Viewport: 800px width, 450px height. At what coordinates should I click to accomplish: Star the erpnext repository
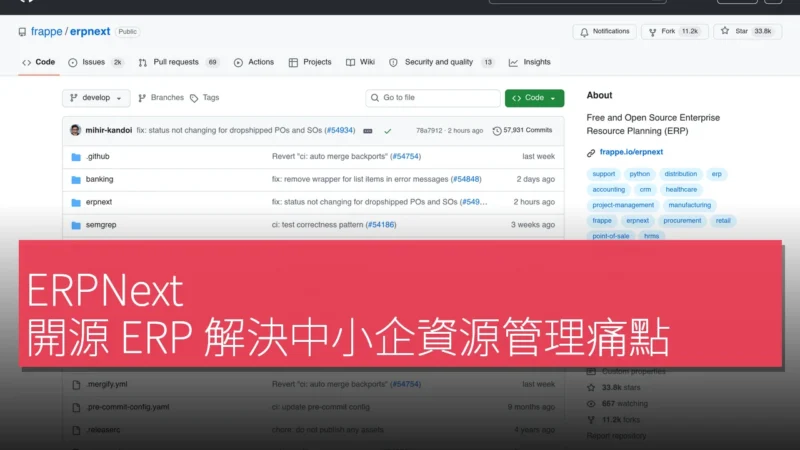coord(747,32)
